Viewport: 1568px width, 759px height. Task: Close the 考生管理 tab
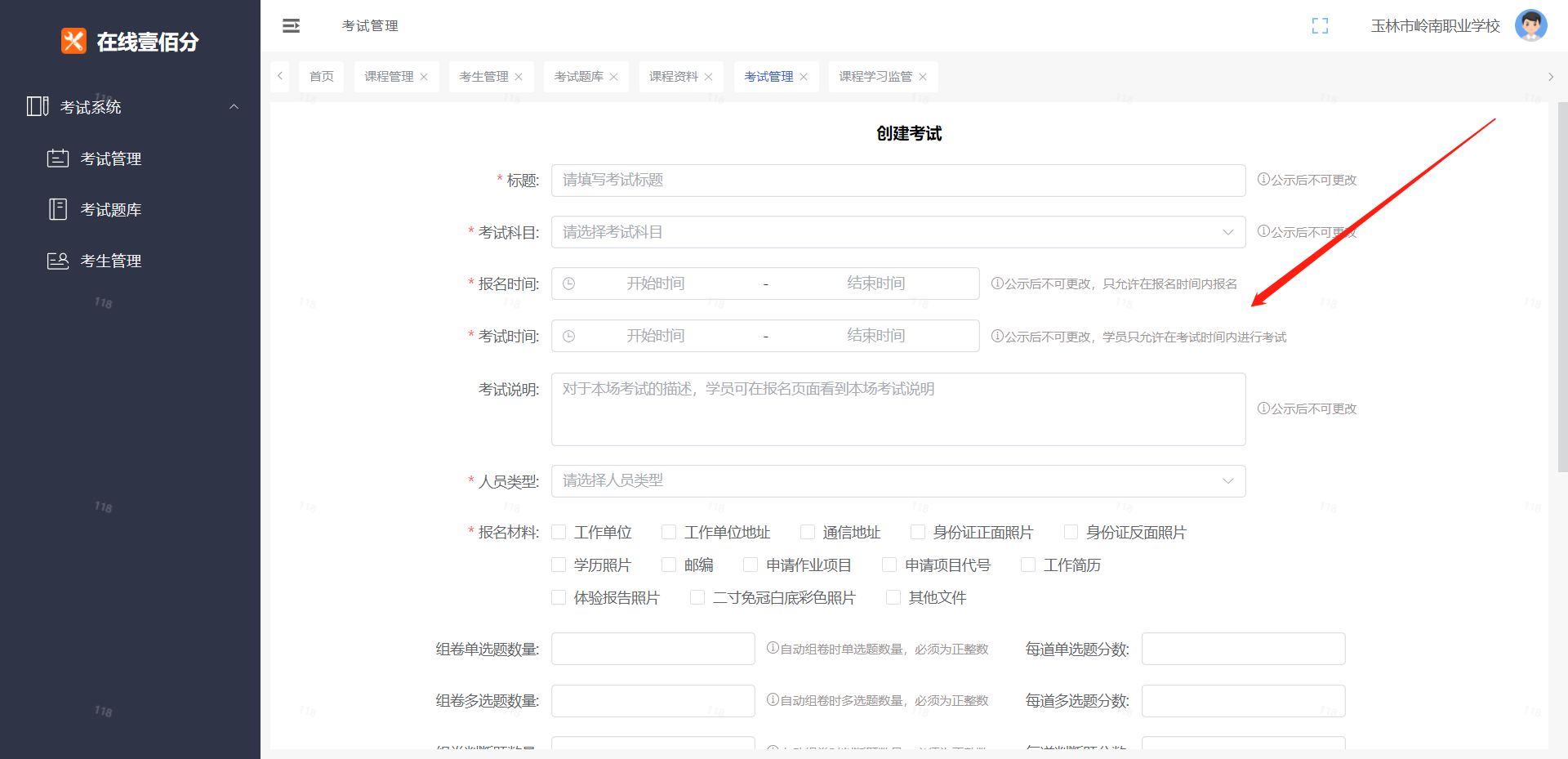[519, 77]
